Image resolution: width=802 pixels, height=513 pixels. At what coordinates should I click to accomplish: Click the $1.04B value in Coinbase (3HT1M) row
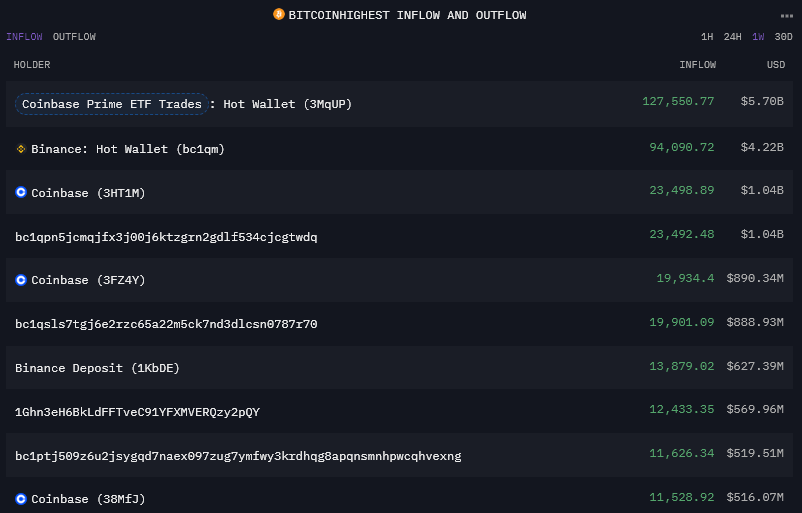762,190
